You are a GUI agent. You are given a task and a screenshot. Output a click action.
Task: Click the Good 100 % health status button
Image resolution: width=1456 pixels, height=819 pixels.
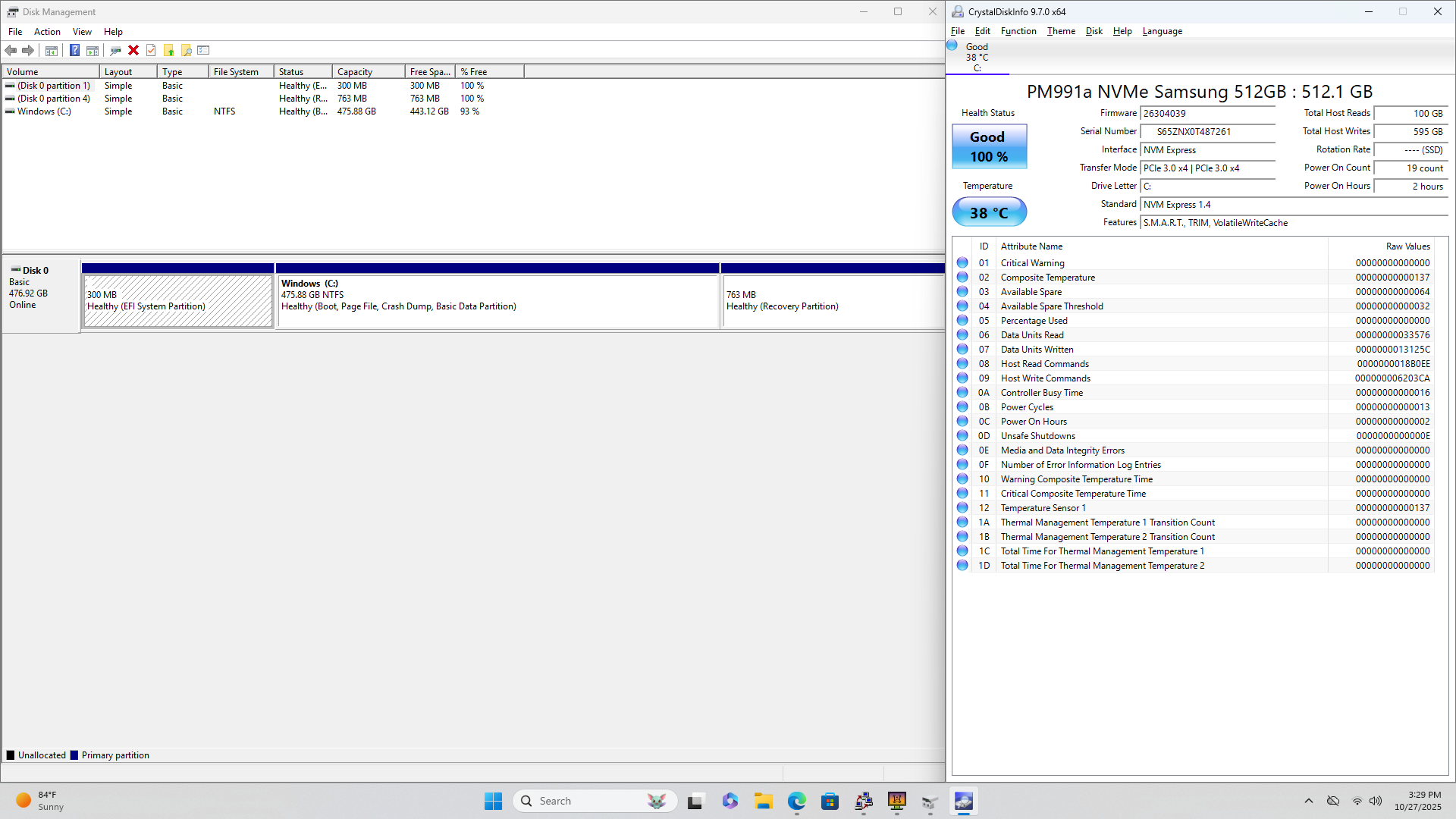(x=989, y=146)
